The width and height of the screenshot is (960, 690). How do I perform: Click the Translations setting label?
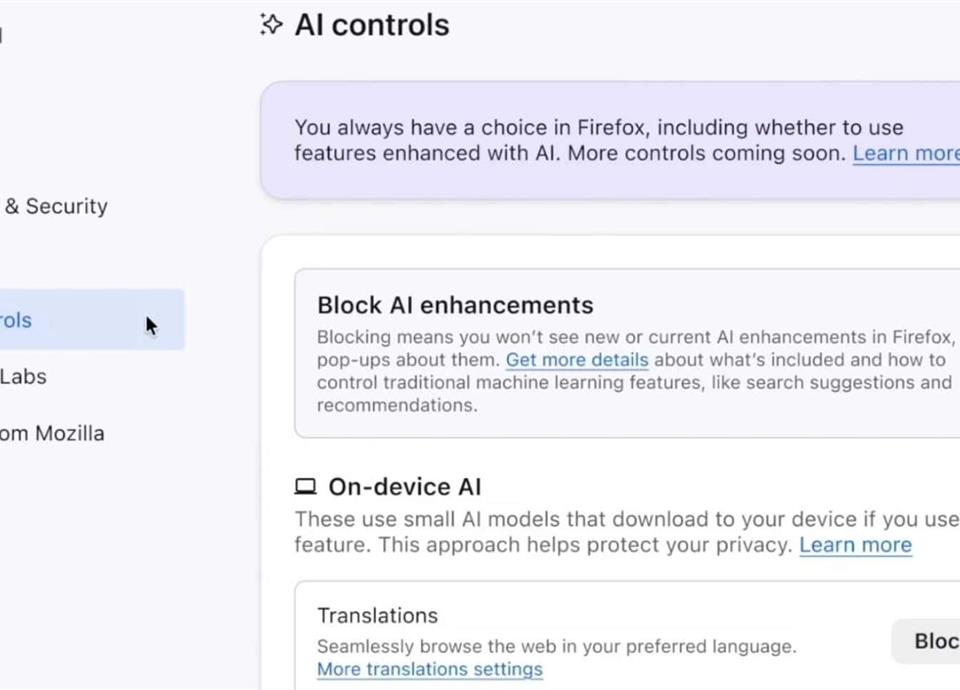pyautogui.click(x=377, y=616)
